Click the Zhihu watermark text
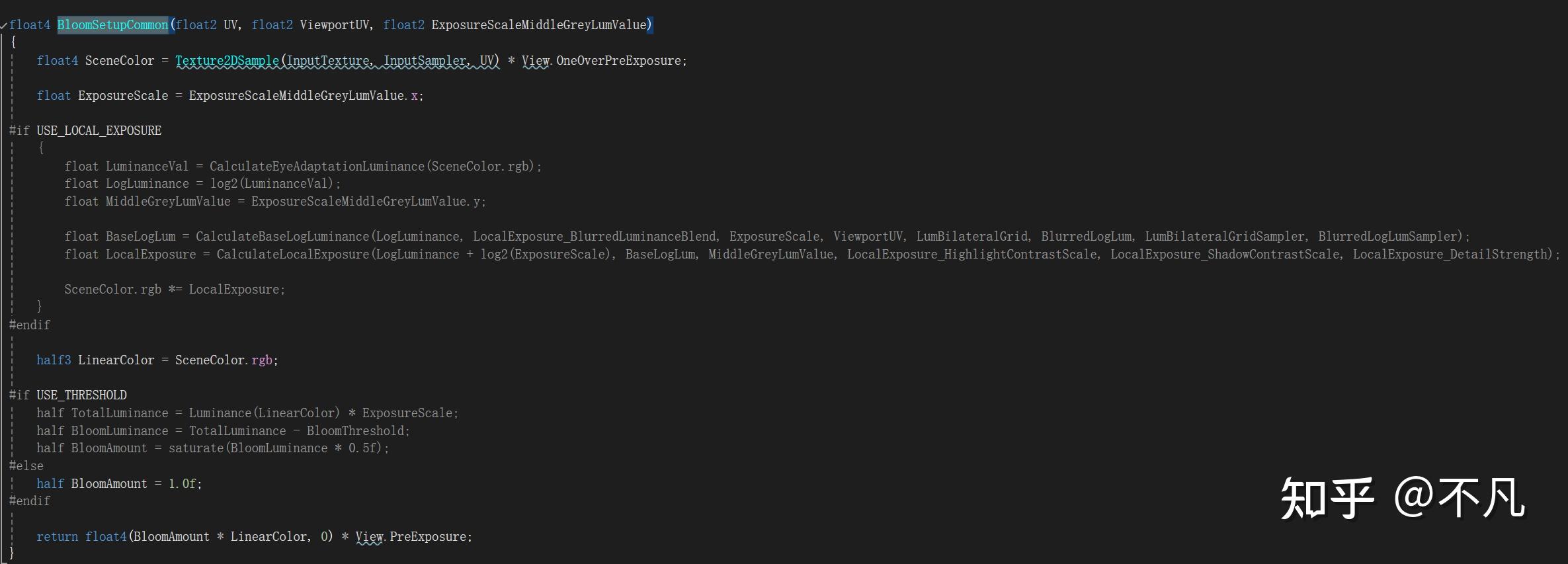Viewport: 1568px width, 564px height. [1402, 498]
